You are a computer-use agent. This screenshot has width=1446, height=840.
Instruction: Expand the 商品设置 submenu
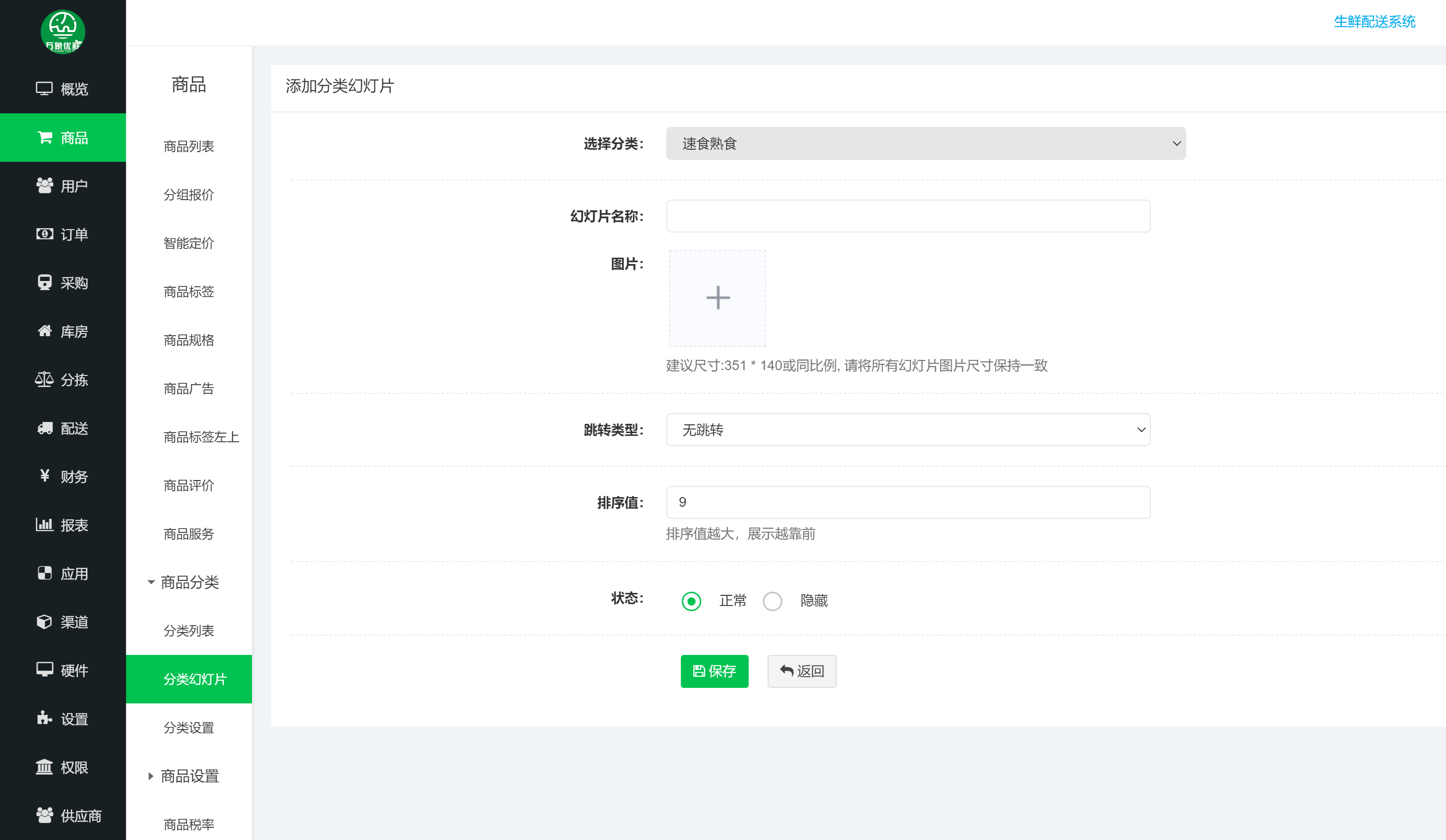[x=189, y=777]
